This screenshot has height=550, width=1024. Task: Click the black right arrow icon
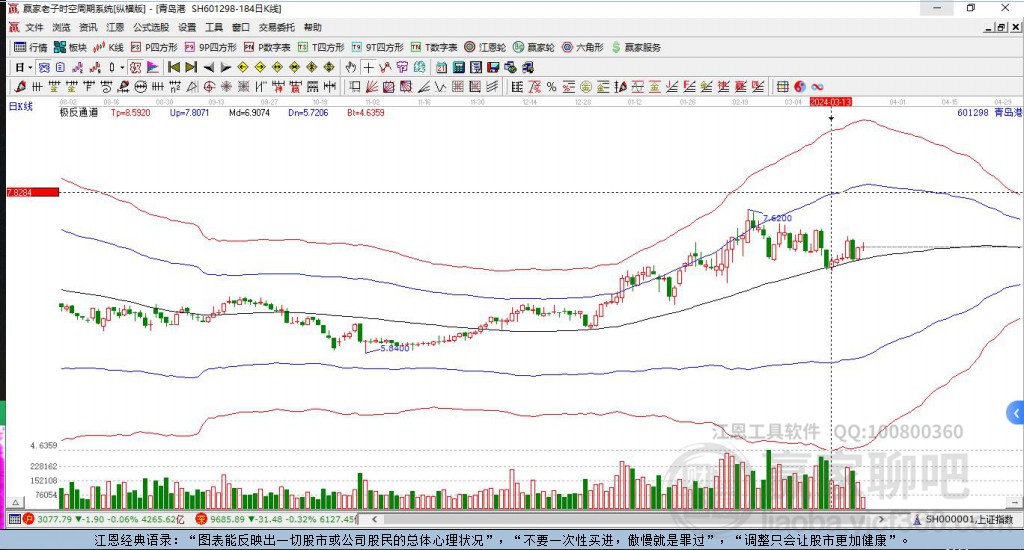[x=225, y=67]
